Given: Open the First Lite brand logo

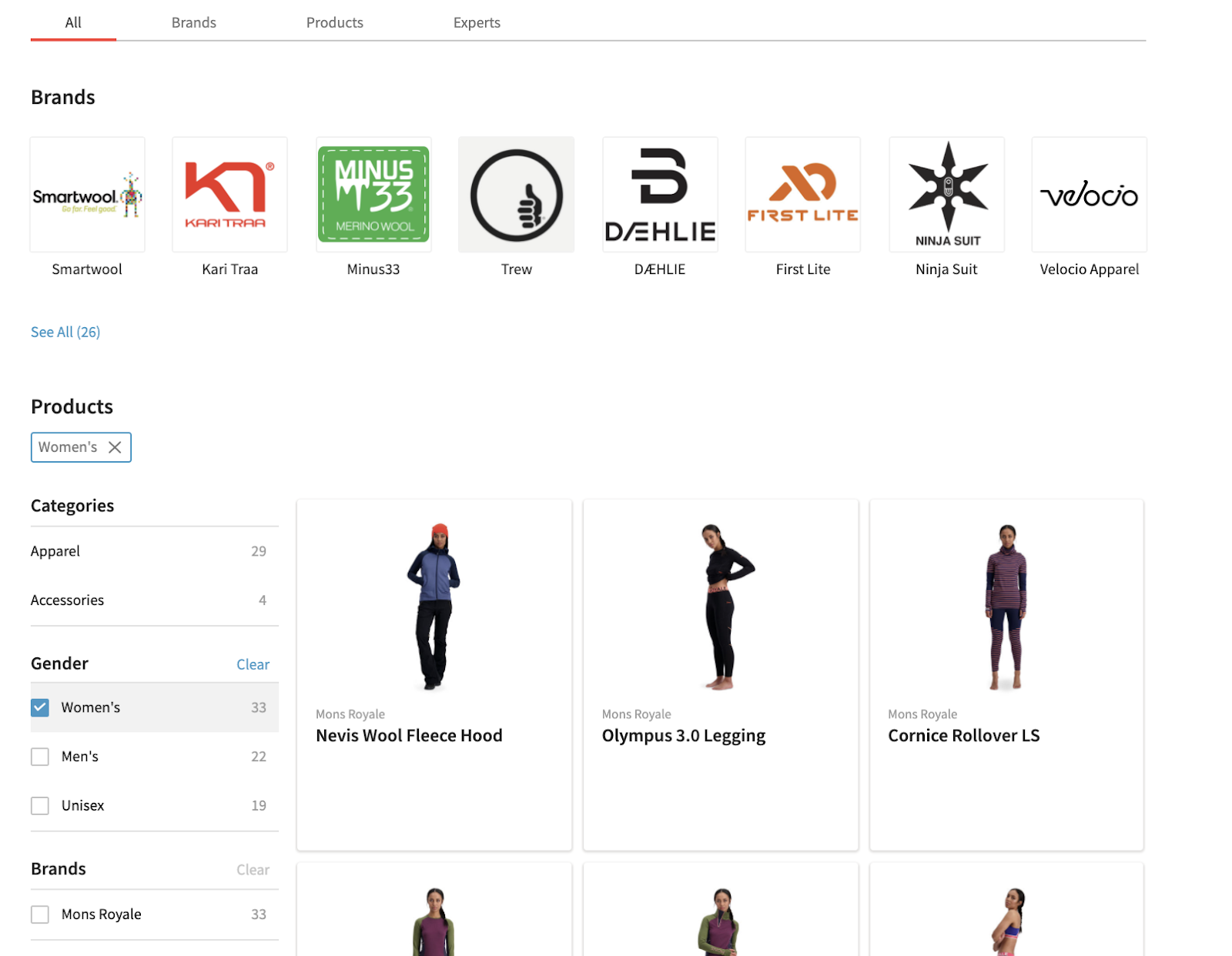Looking at the screenshot, I should [803, 195].
